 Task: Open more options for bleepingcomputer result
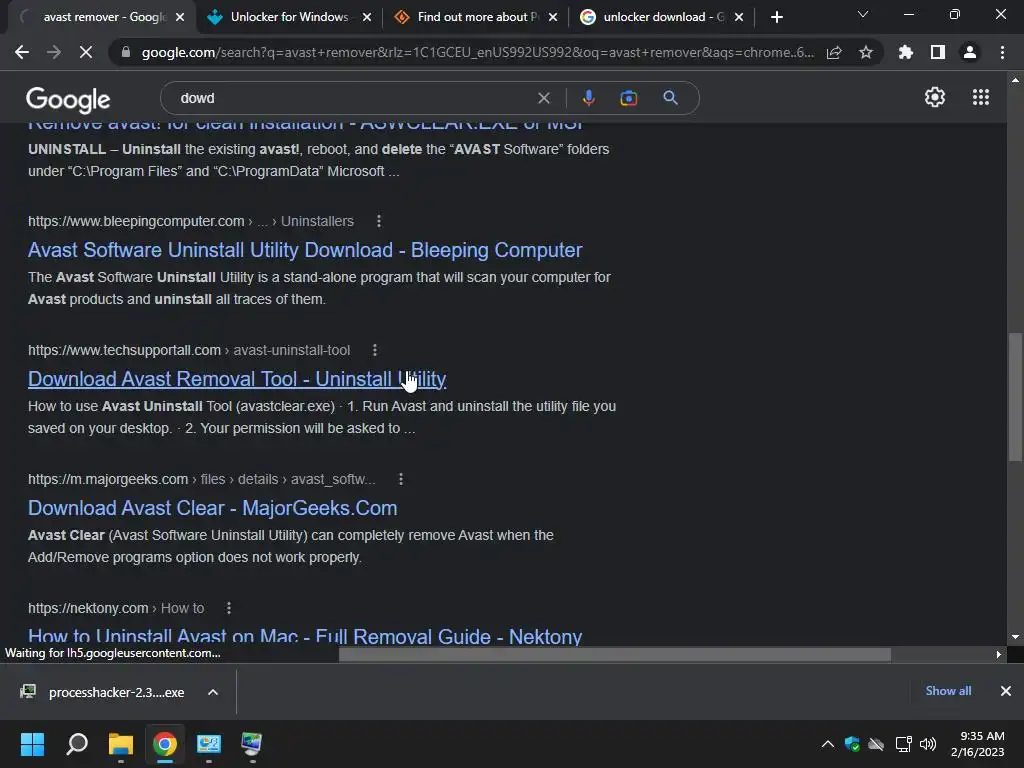coord(379,221)
